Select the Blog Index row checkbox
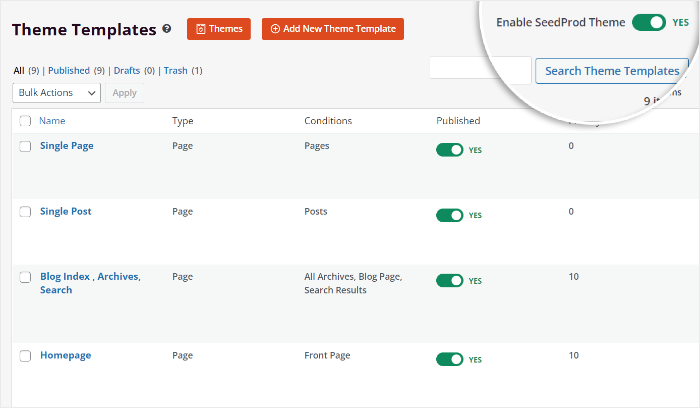The width and height of the screenshot is (700, 408). (x=25, y=277)
